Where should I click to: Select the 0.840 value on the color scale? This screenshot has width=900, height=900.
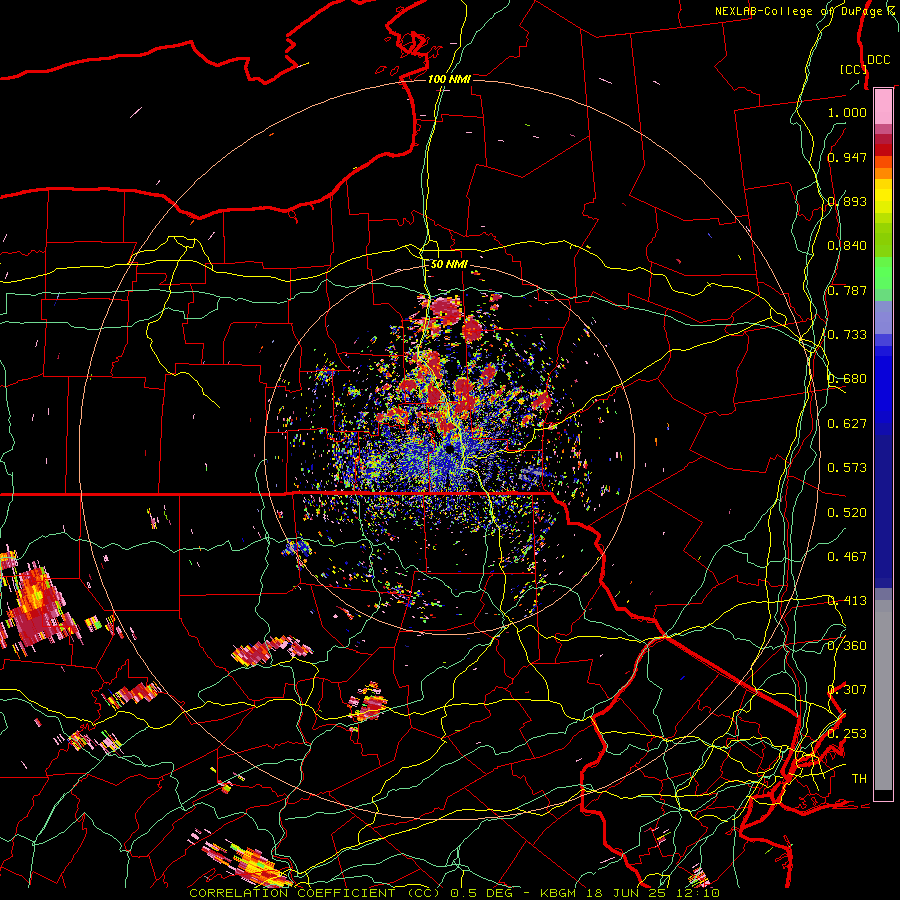click(847, 246)
